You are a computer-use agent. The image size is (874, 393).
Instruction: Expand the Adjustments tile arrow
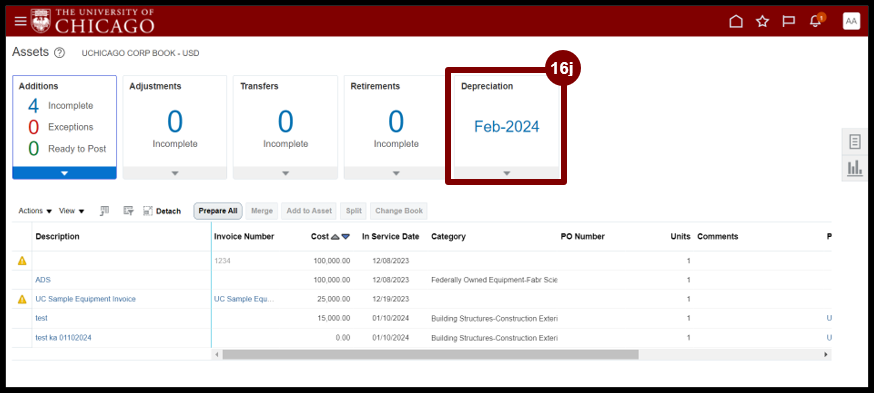pyautogui.click(x=175, y=173)
